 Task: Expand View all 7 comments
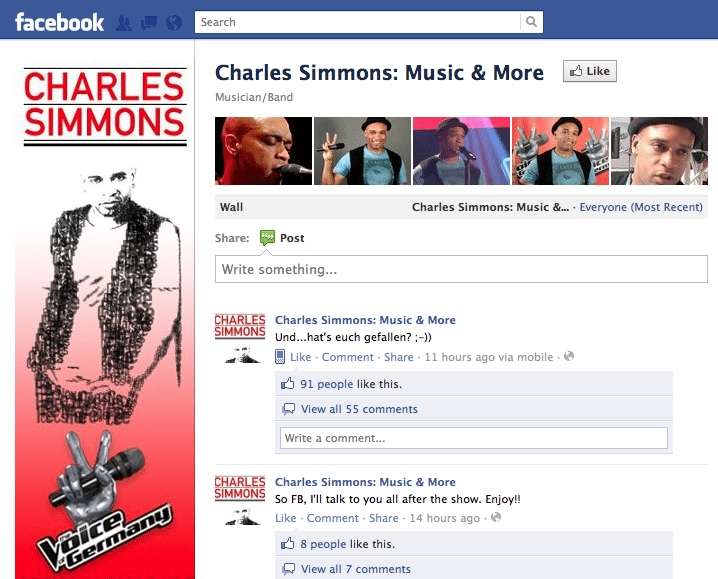point(356,569)
